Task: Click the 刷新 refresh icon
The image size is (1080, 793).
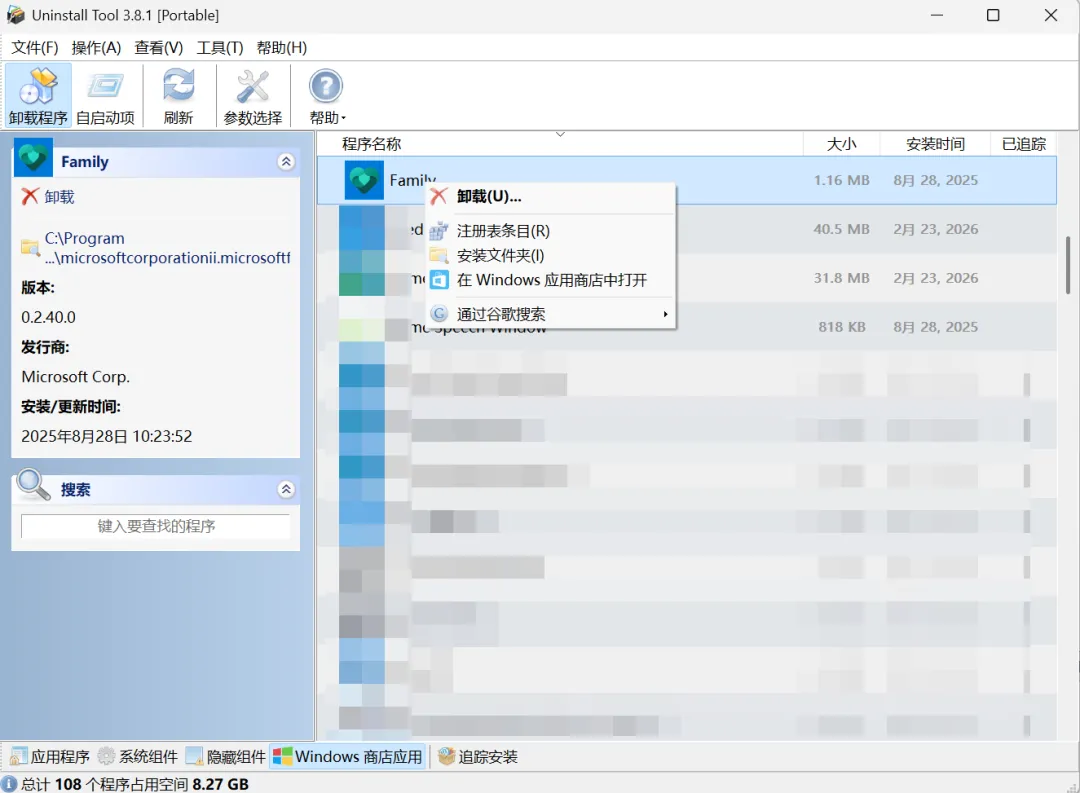Action: click(x=178, y=96)
